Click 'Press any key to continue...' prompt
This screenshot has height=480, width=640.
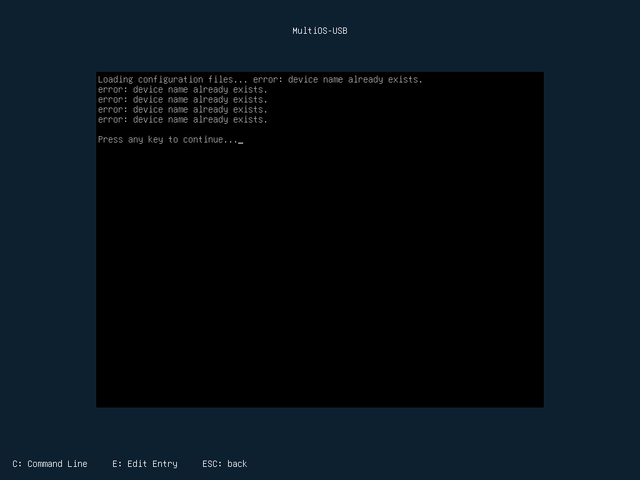coord(168,140)
